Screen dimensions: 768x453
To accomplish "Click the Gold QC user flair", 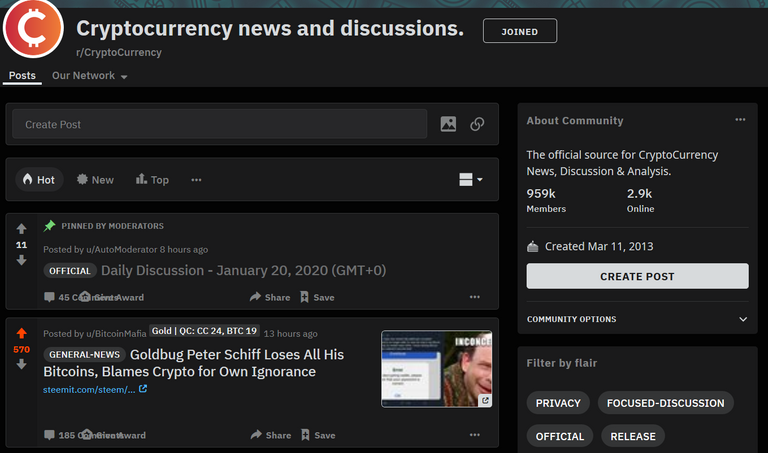I will pos(204,331).
